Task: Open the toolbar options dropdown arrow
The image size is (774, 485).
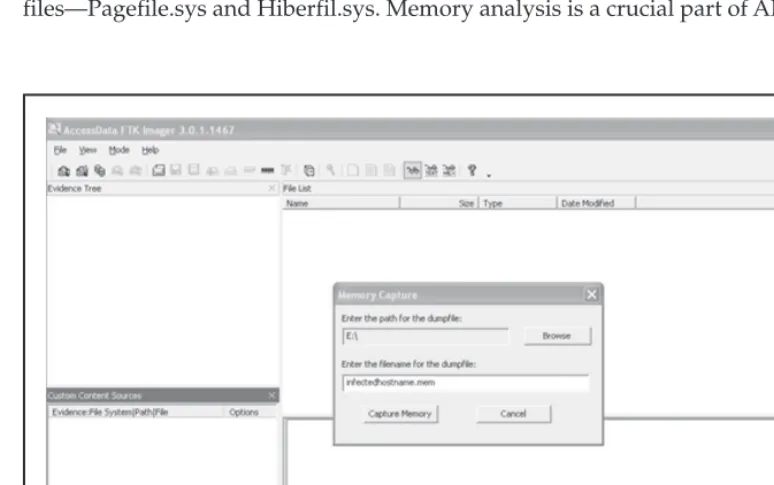Action: [489, 175]
